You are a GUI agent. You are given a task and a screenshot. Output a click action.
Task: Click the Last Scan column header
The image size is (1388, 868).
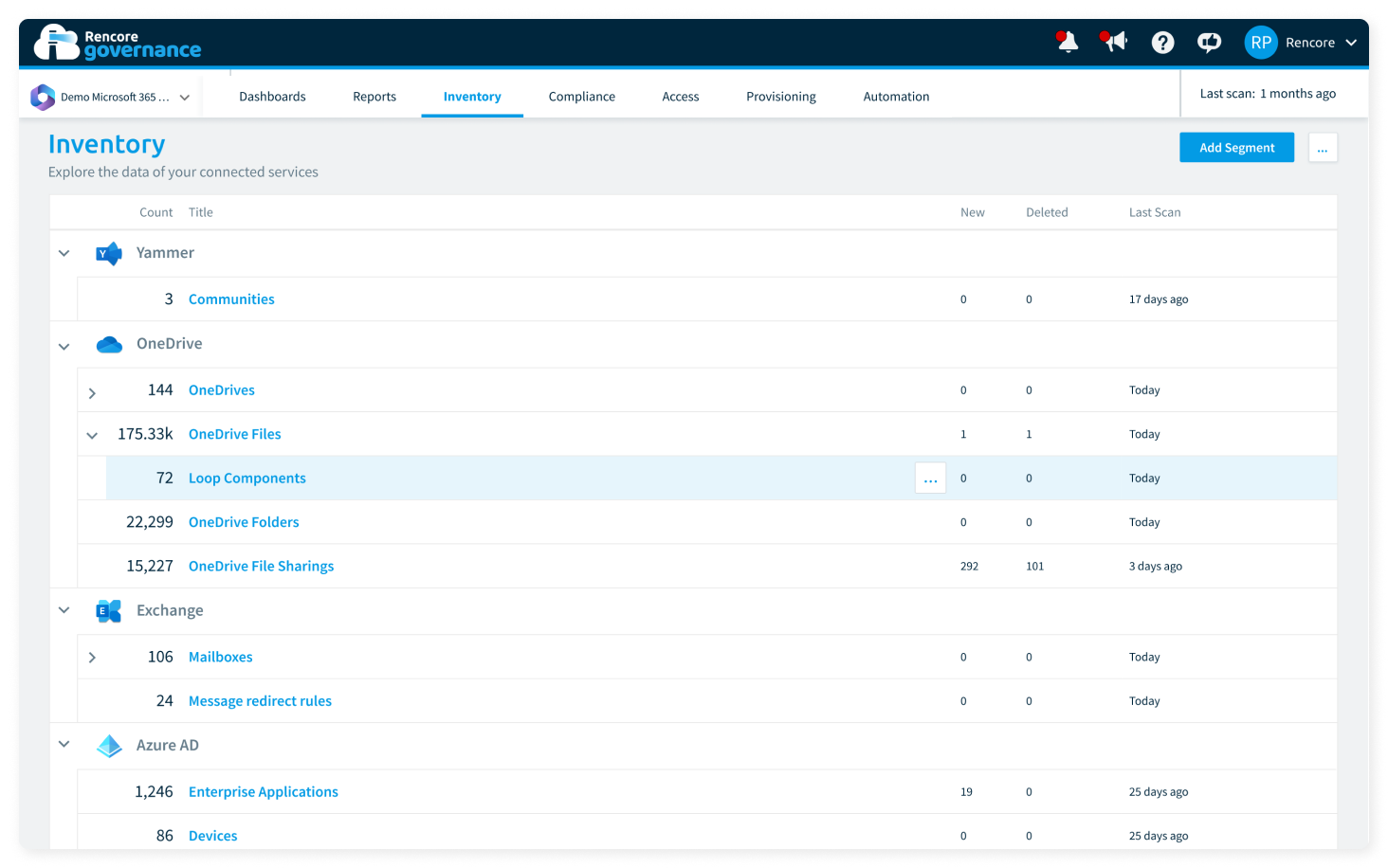1155,212
